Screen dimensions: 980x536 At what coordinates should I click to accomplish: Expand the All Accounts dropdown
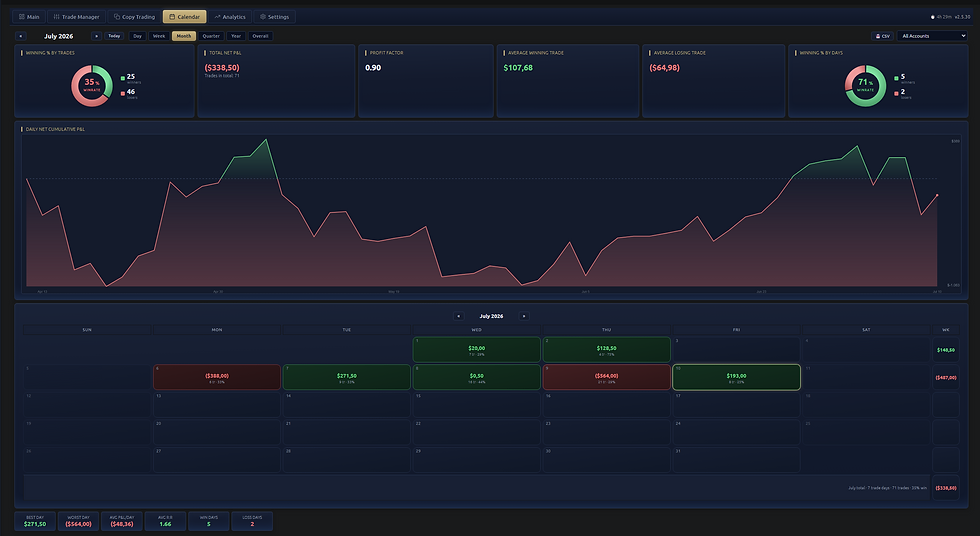tap(932, 36)
